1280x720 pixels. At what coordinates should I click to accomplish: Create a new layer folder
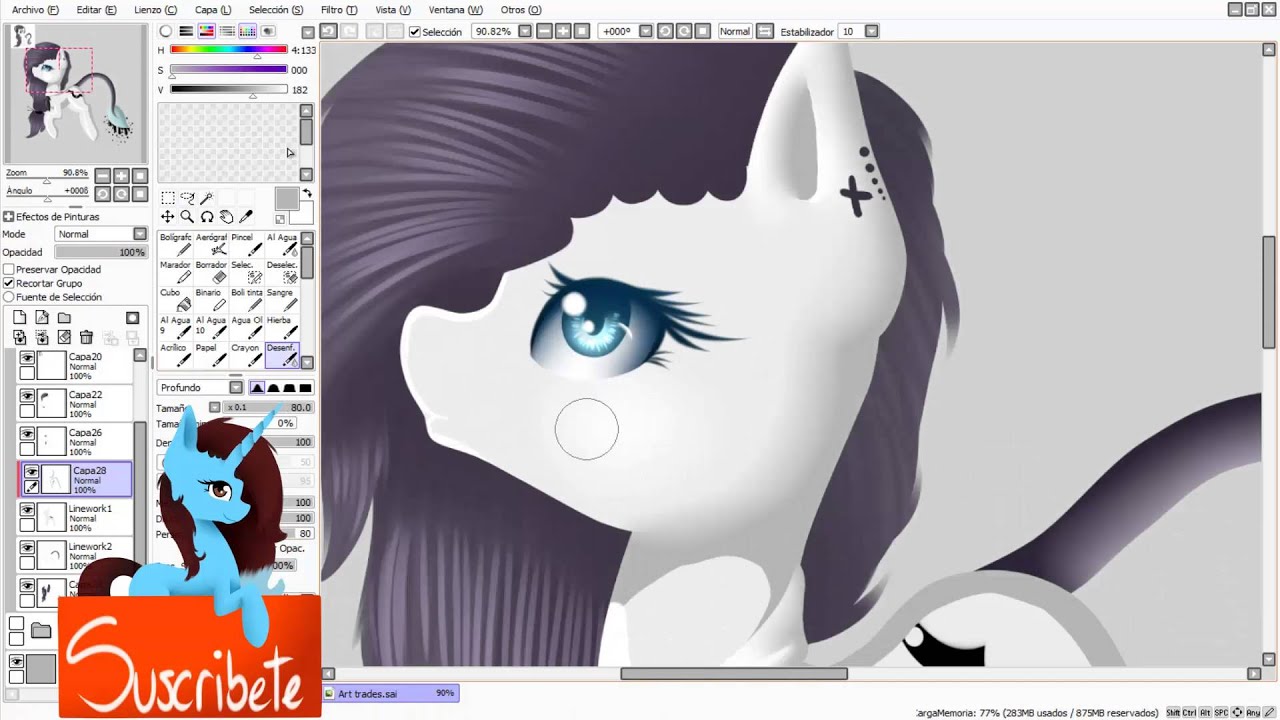point(64,318)
